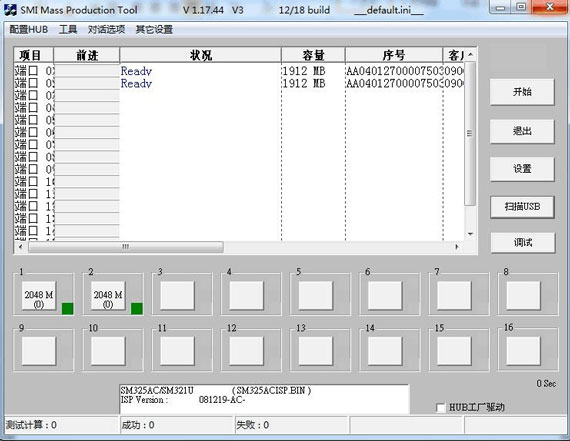
Task: Click the SMI app icon in title bar
Action: coord(10,9)
